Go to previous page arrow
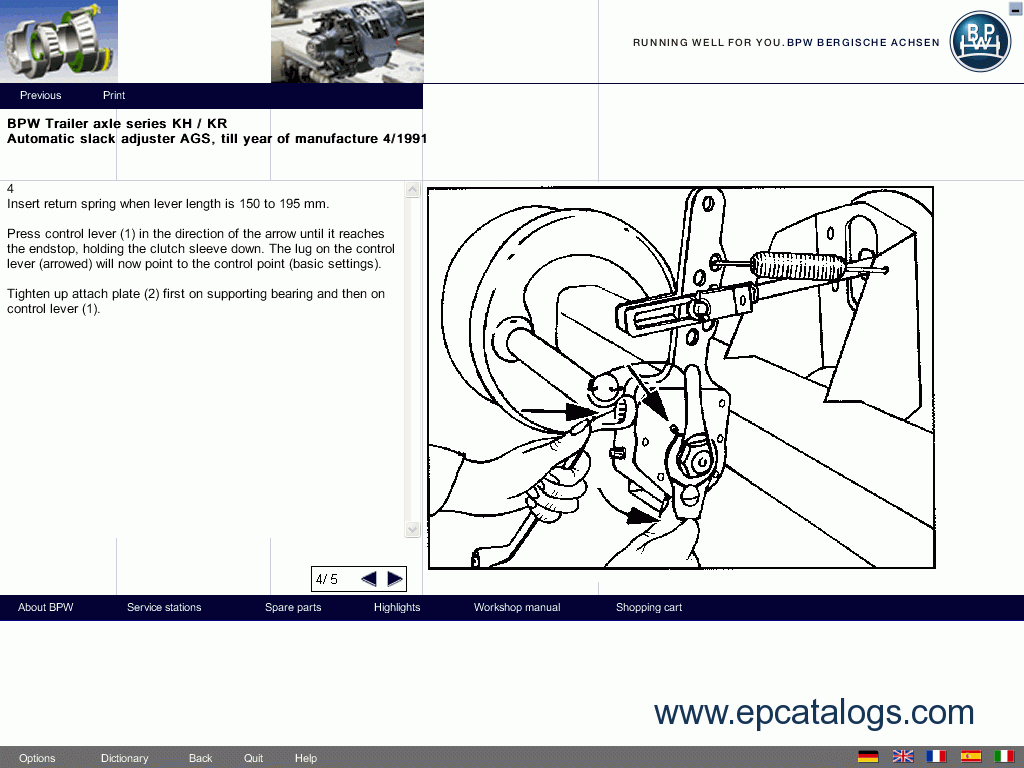The height and width of the screenshot is (768, 1024). (369, 579)
